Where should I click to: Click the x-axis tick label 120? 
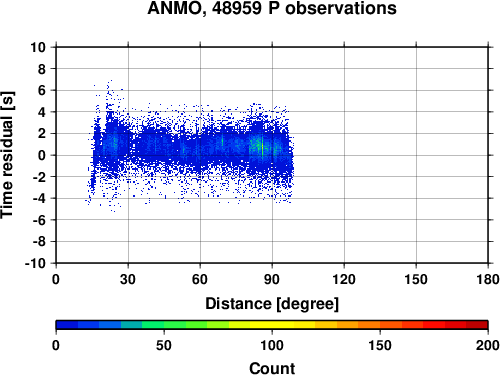[x=344, y=279]
